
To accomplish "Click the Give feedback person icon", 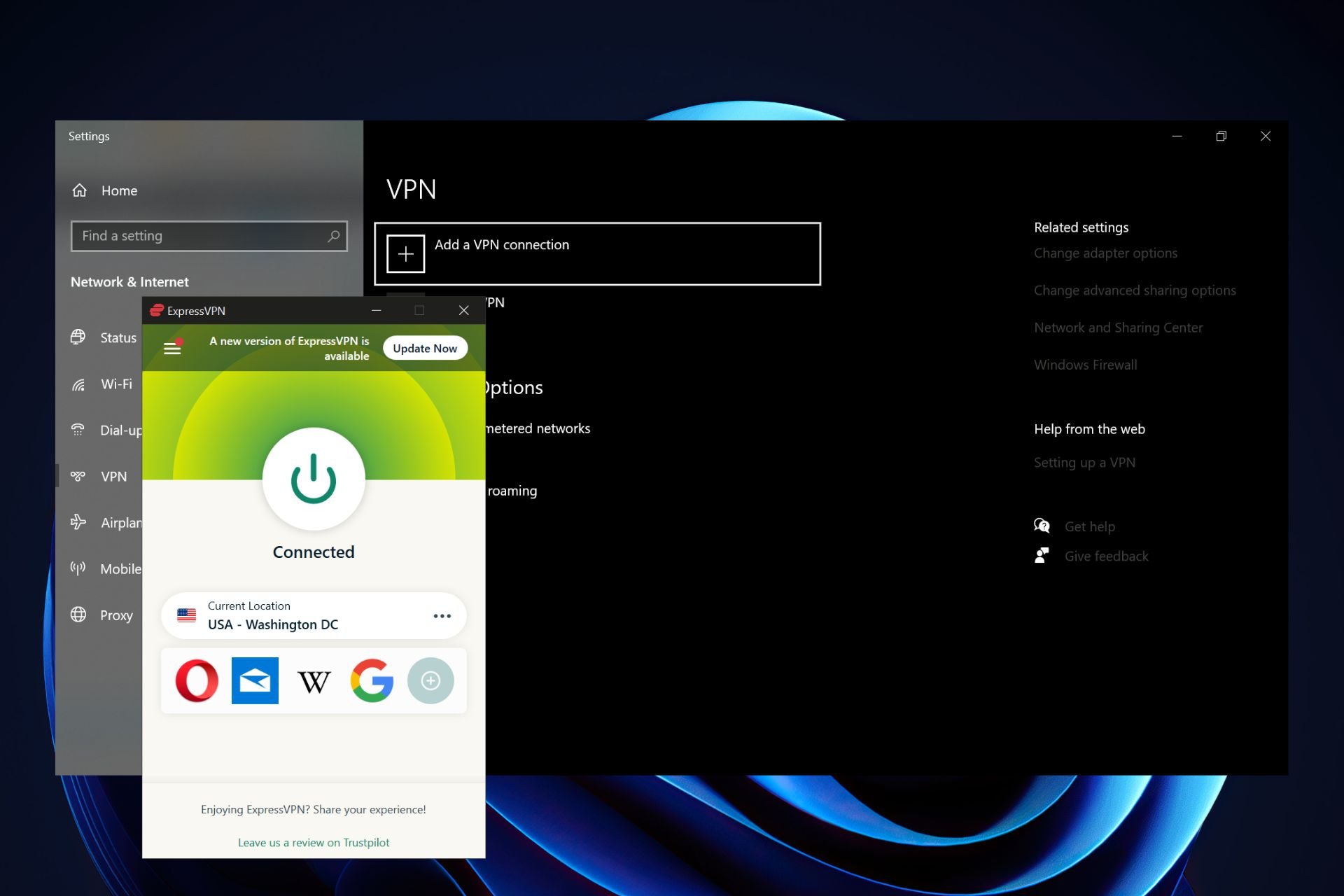I will point(1042,556).
